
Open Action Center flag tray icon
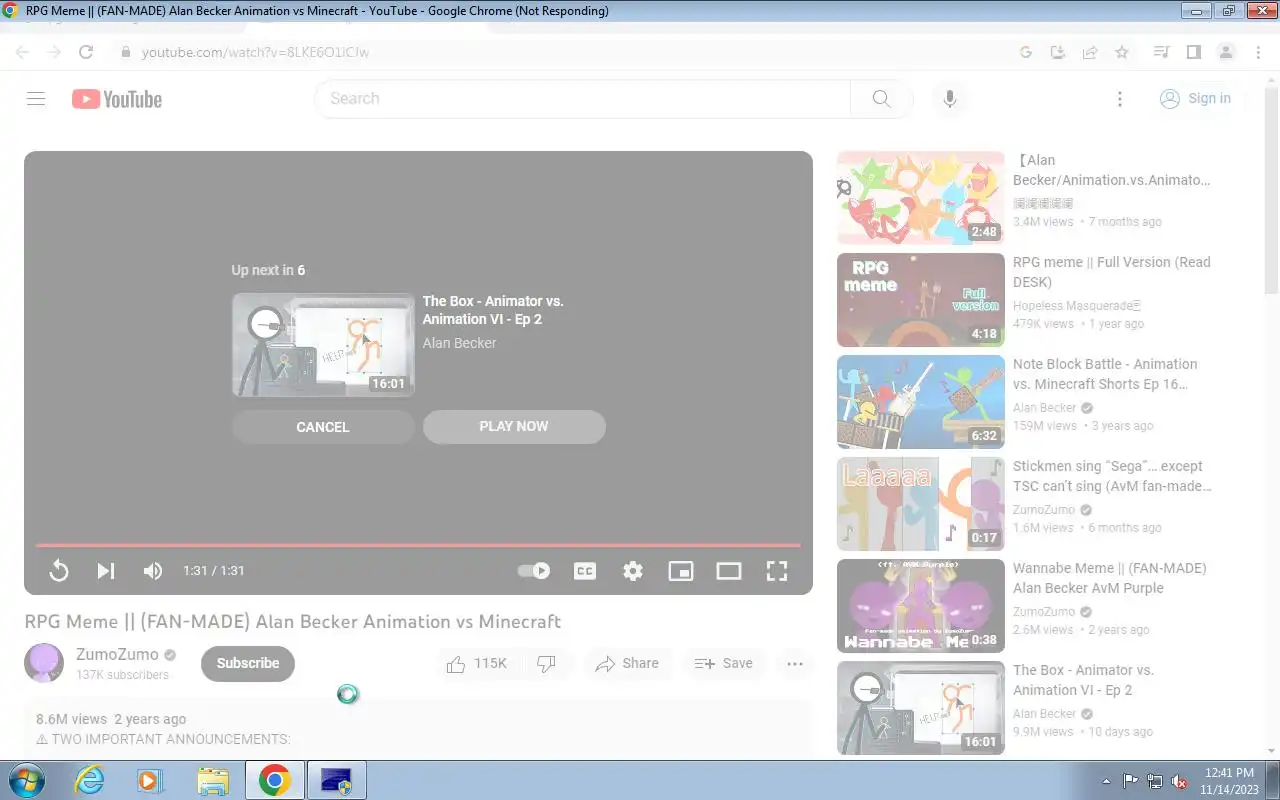tap(1131, 781)
